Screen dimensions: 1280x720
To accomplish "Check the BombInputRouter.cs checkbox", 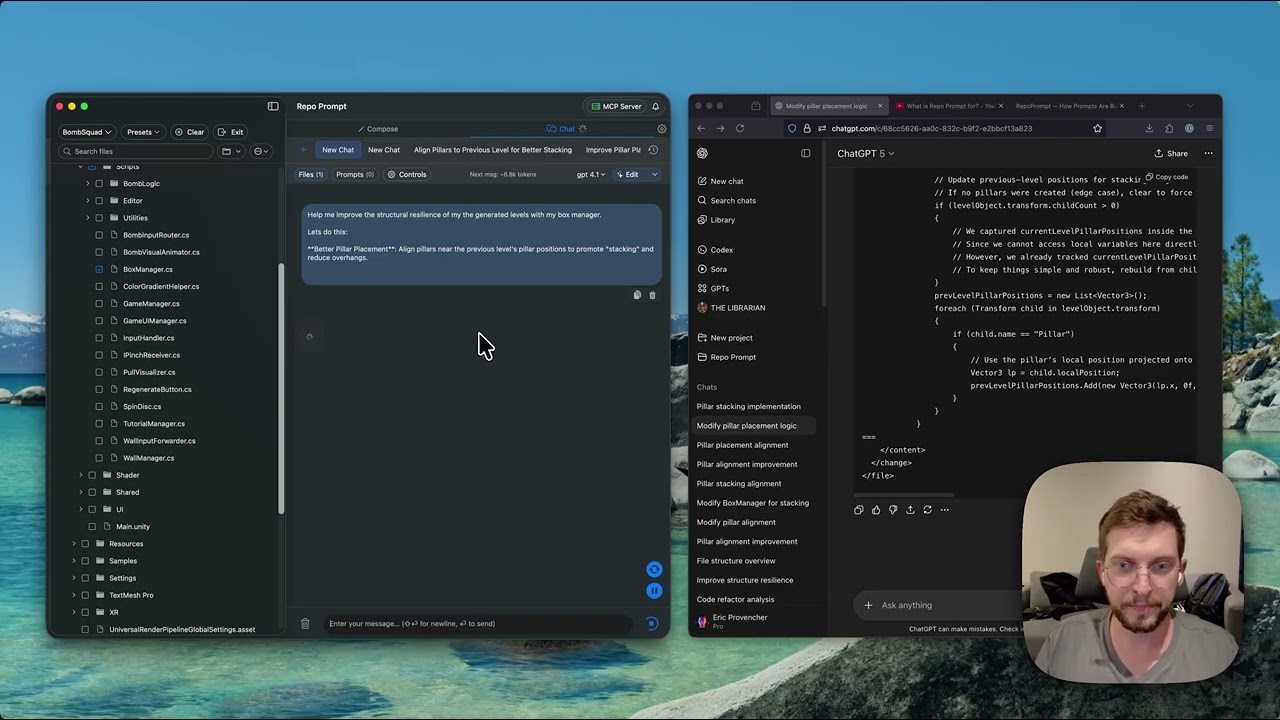I will (x=99, y=235).
